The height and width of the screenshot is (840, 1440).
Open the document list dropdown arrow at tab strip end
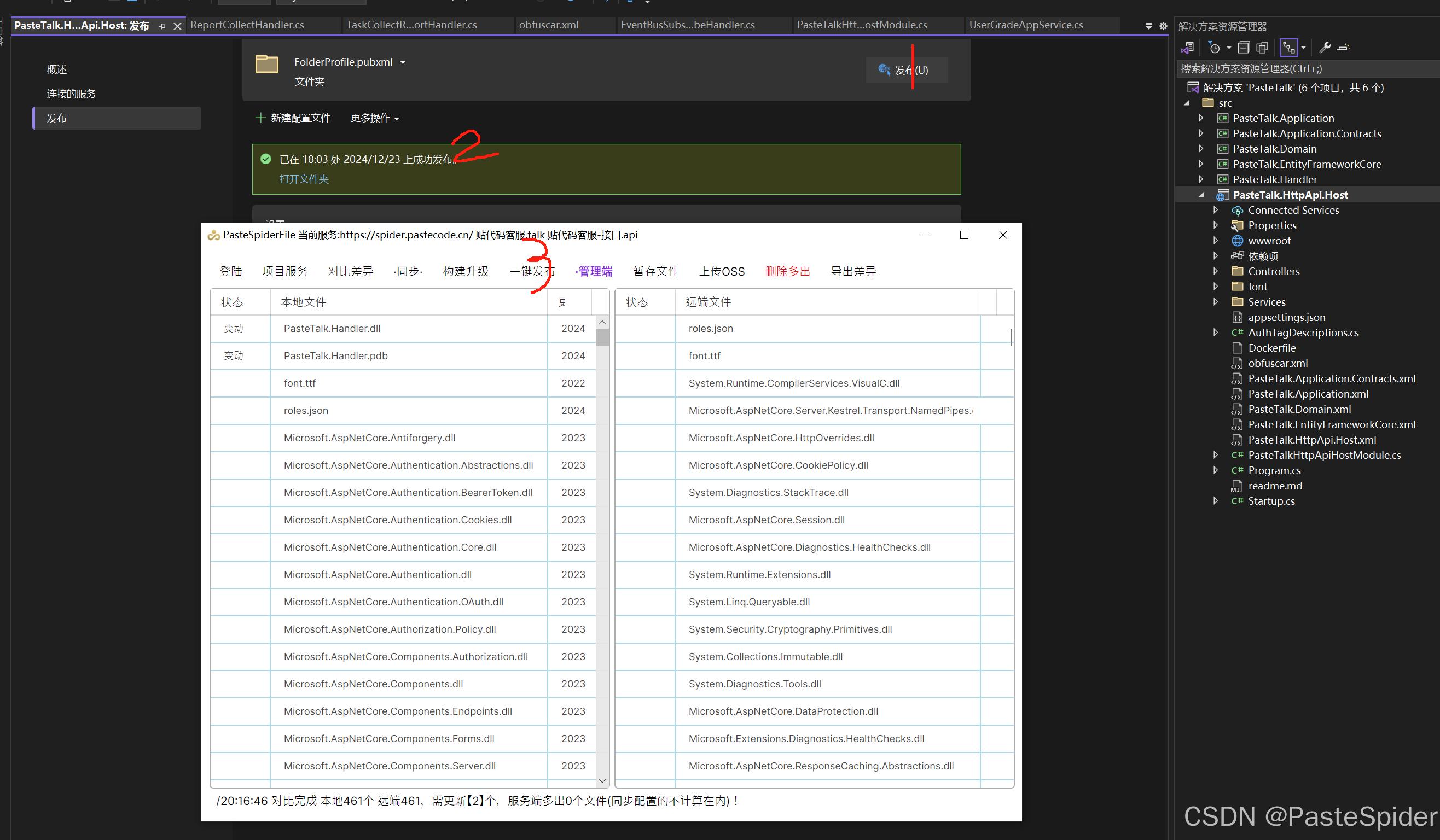[x=1148, y=26]
